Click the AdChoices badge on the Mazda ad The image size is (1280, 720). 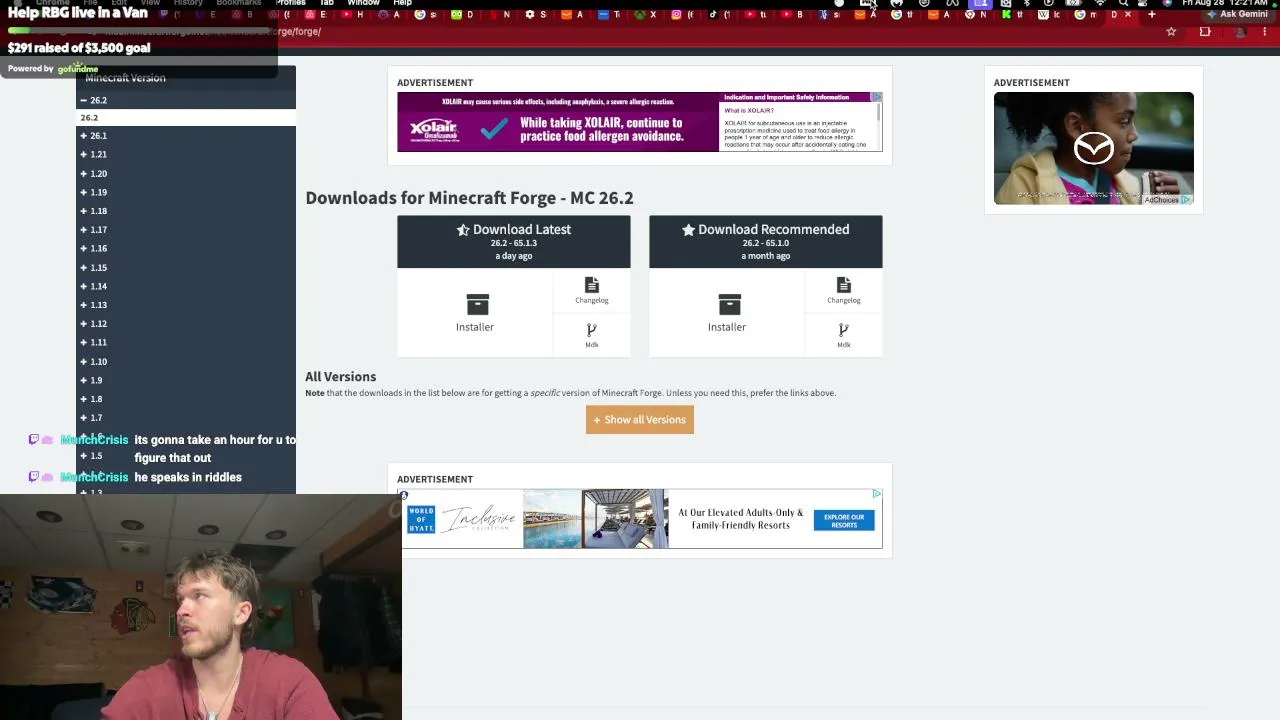click(1168, 200)
